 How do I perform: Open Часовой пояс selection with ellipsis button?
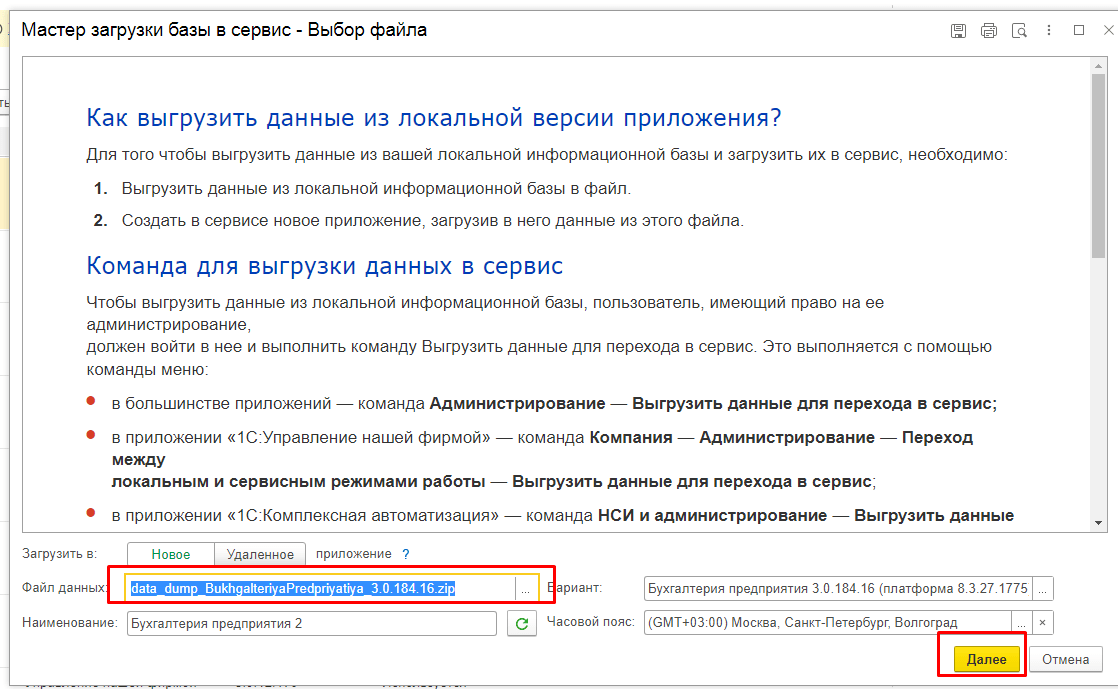[1021, 623]
